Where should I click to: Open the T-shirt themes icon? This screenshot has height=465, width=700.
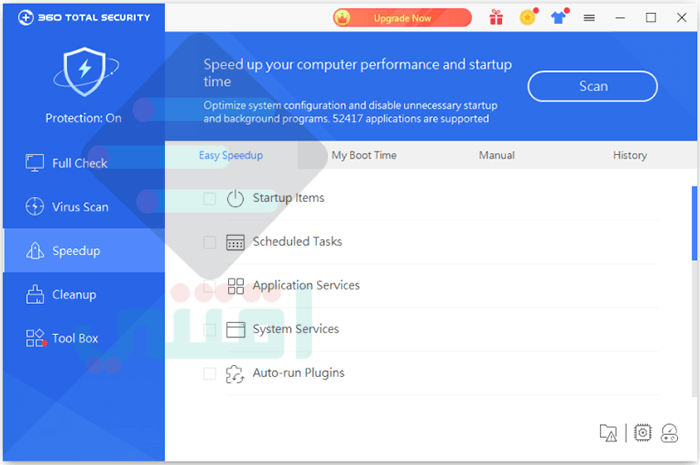[558, 18]
